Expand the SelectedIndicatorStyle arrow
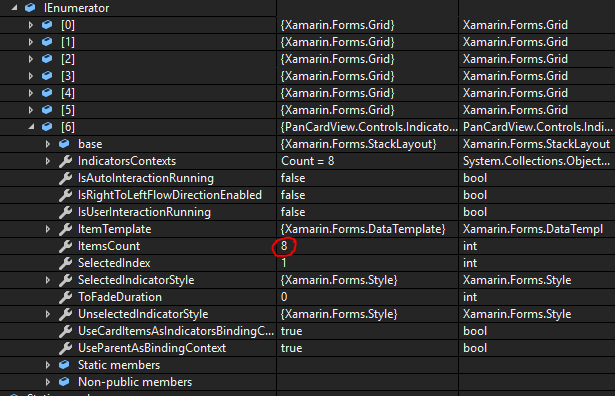This screenshot has width=615, height=396. tap(47, 280)
